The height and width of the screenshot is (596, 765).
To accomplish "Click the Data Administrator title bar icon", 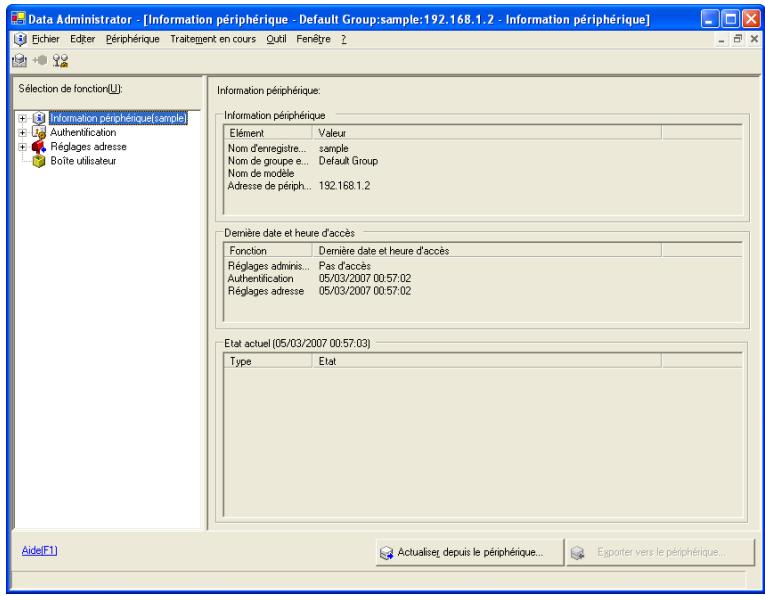I will pos(18,19).
